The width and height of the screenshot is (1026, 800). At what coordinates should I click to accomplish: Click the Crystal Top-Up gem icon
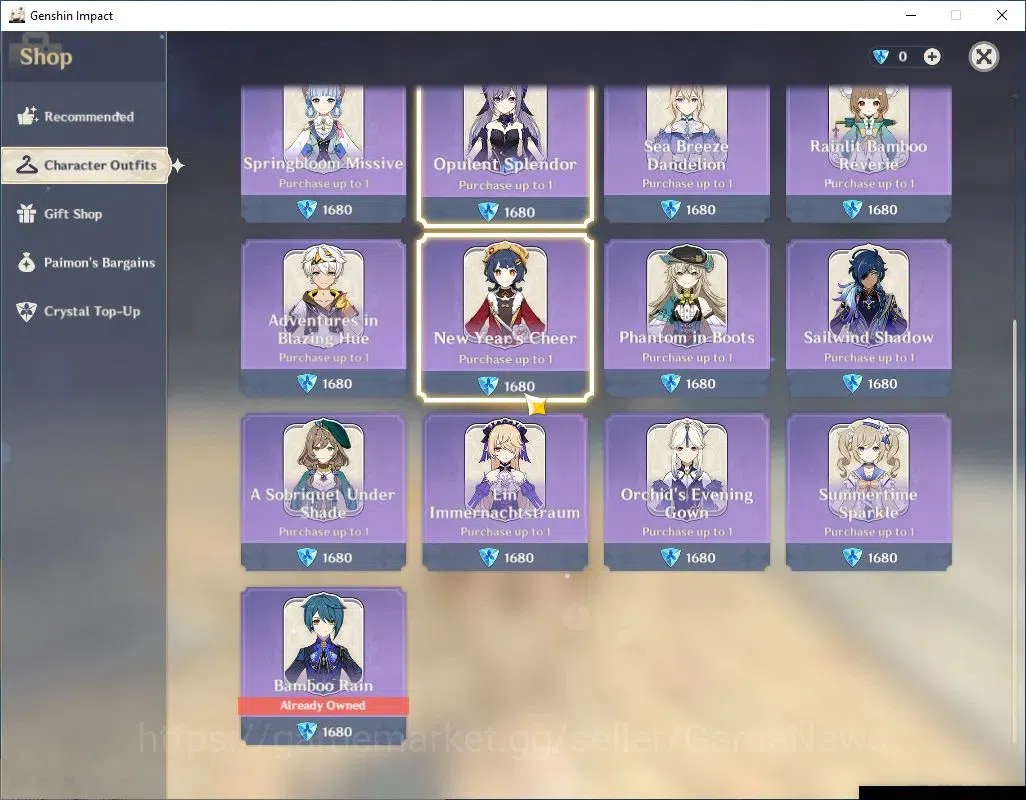coord(26,311)
